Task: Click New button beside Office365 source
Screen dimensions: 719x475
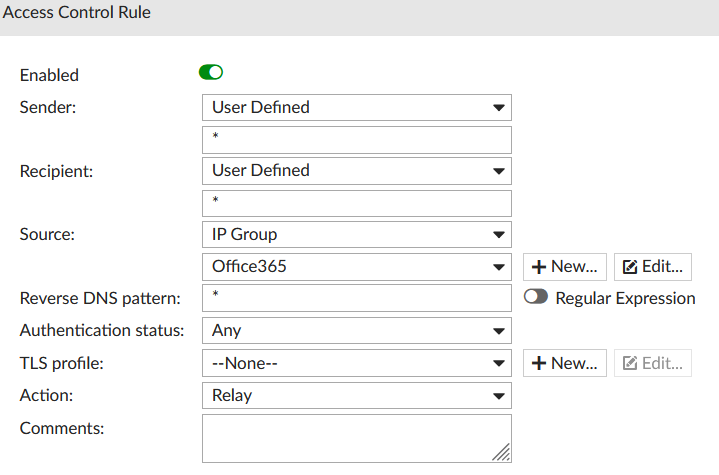Action: pos(564,267)
